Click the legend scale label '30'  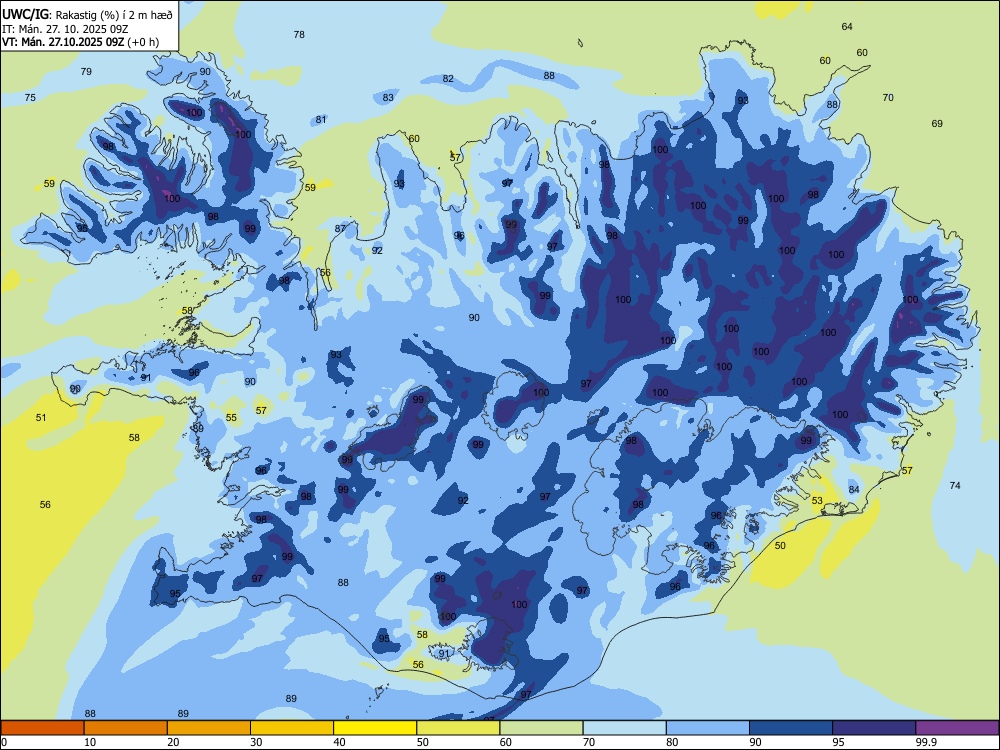[256, 742]
